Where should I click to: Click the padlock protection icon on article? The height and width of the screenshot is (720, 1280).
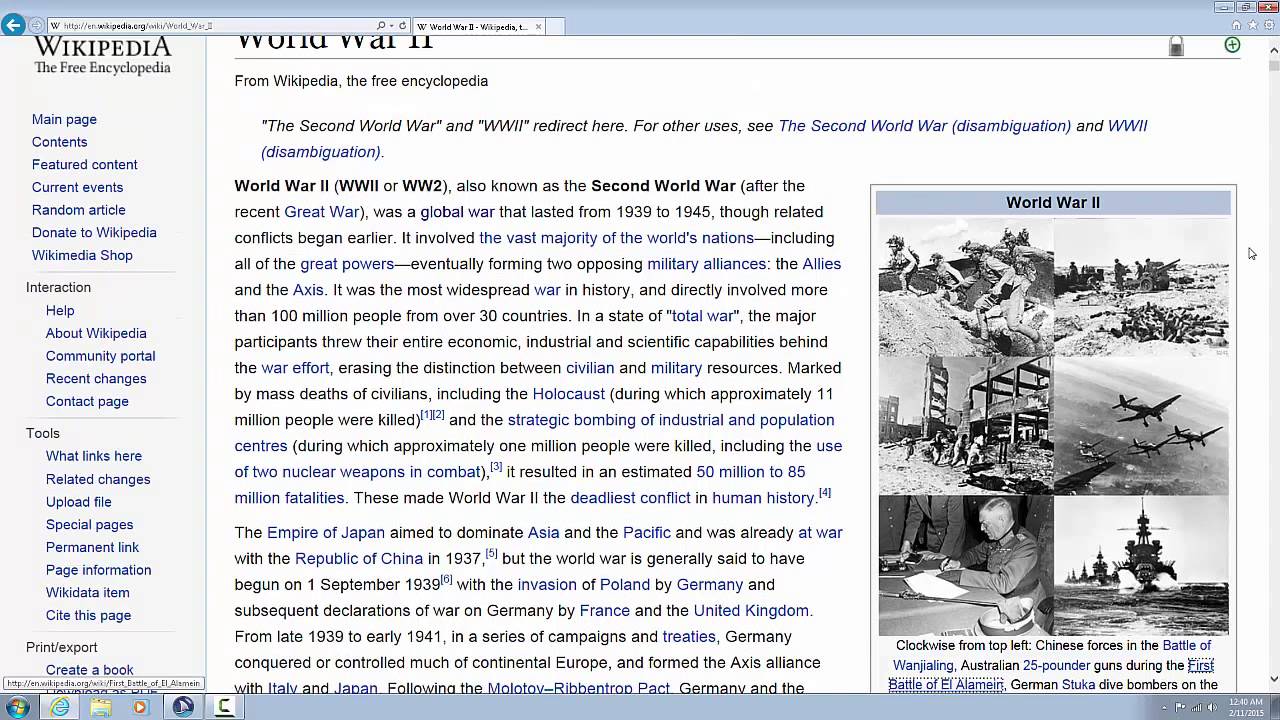[x=1176, y=46]
